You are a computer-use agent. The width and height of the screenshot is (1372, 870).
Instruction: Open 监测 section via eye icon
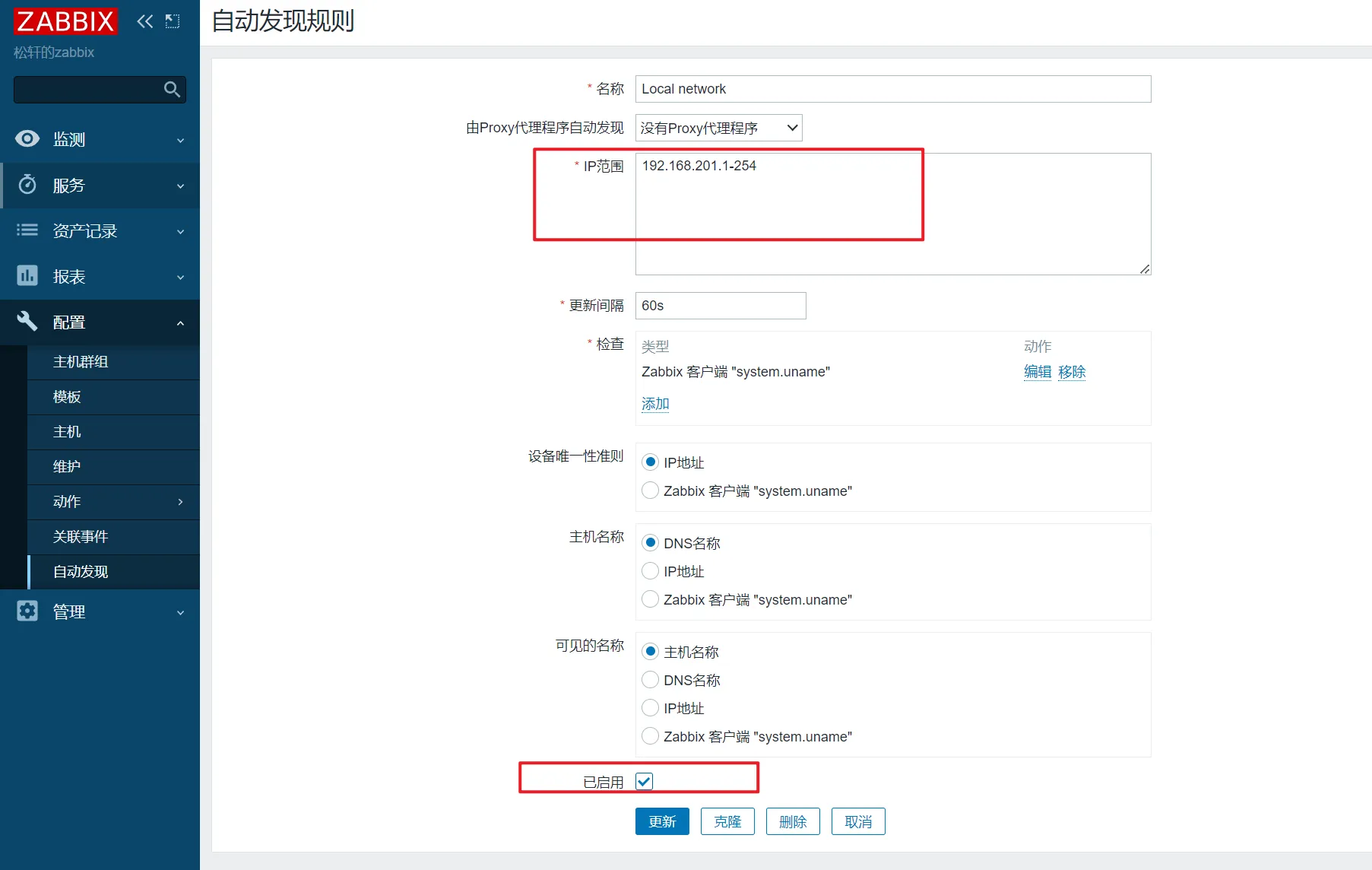click(x=27, y=139)
